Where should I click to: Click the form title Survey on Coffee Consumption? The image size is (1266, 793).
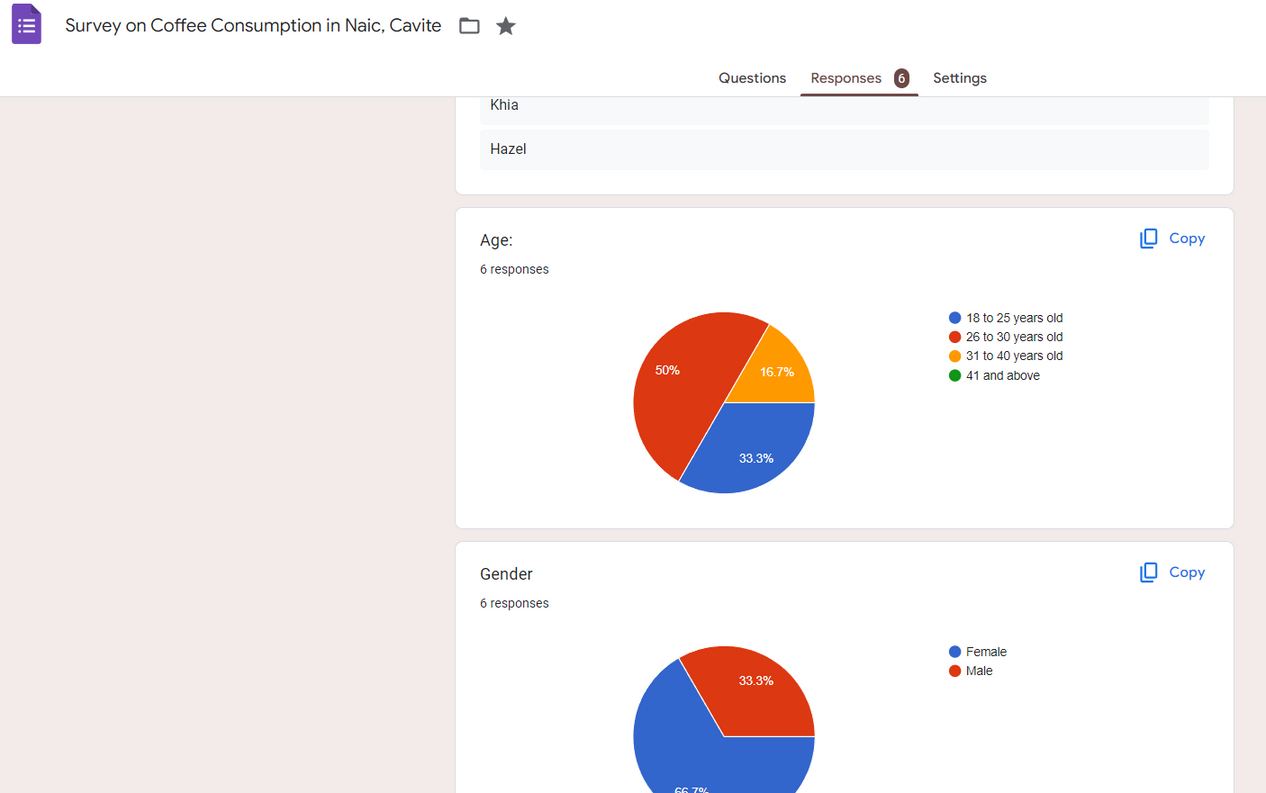point(253,26)
